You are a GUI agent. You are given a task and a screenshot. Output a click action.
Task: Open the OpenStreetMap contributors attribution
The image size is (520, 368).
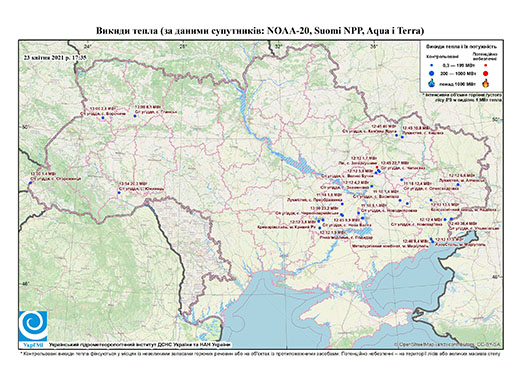coord(447,344)
